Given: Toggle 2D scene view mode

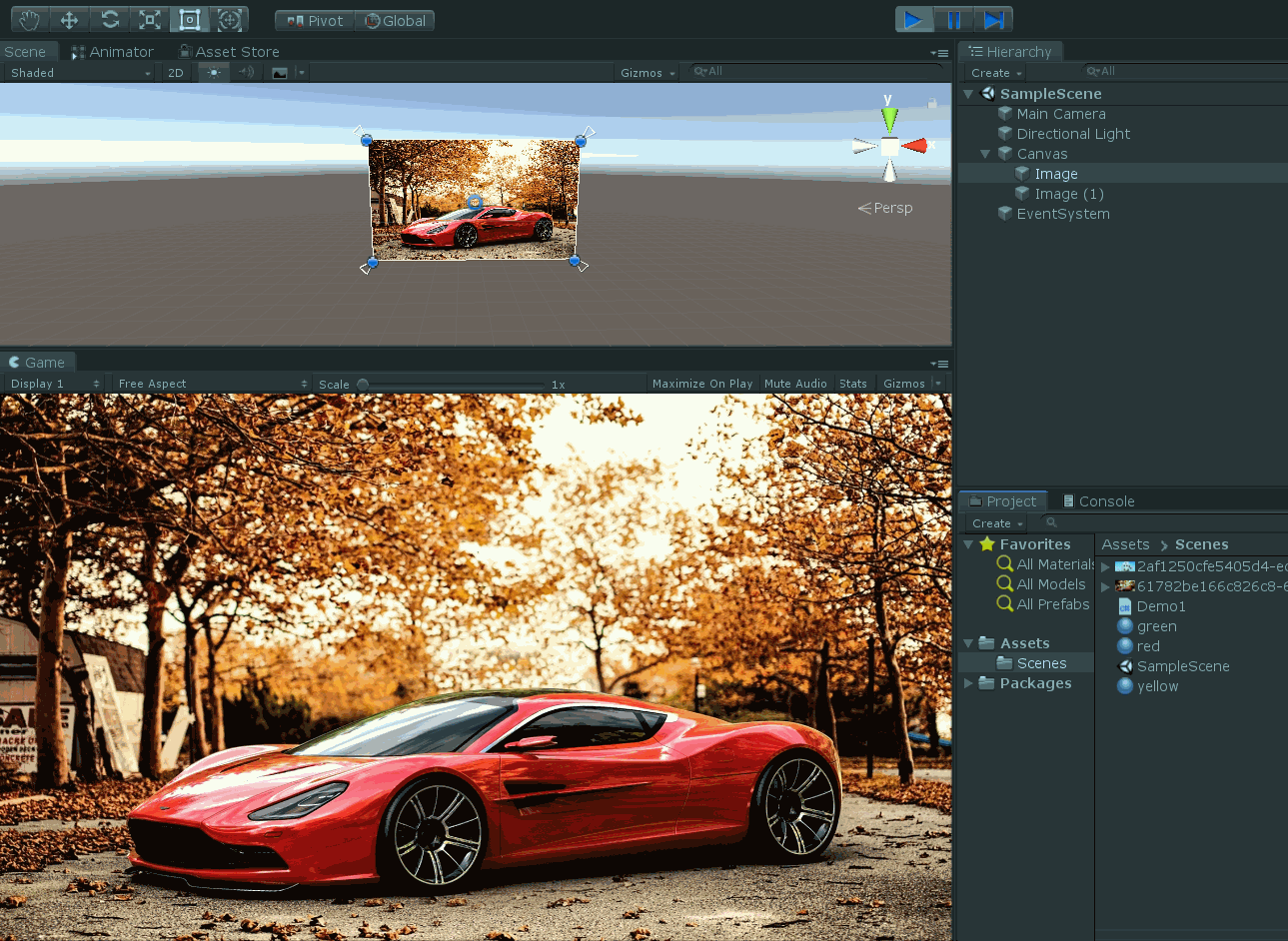Looking at the screenshot, I should (x=176, y=73).
